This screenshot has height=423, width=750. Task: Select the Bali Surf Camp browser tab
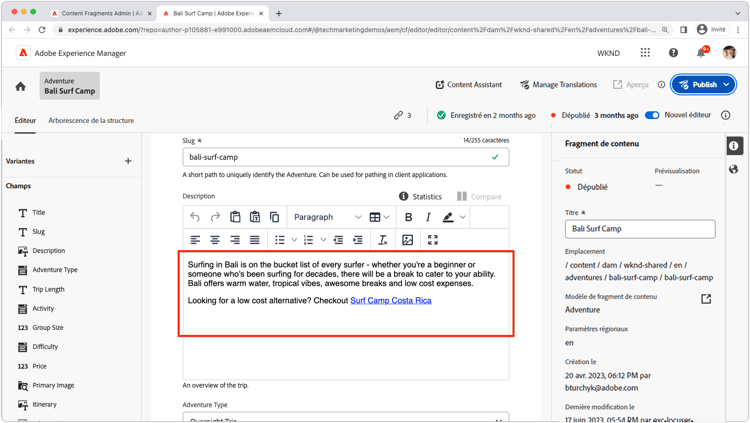213,13
